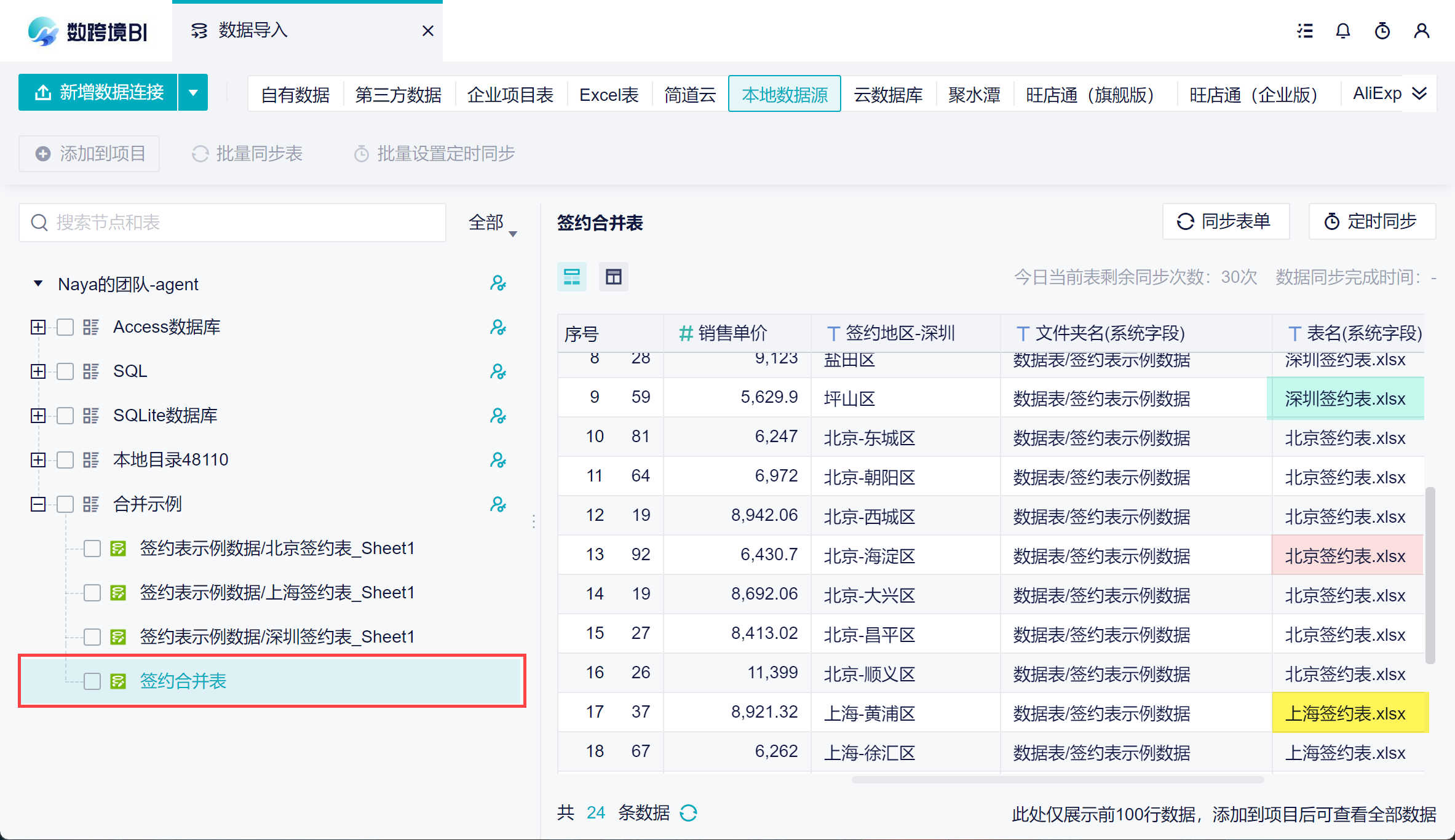Click the timer icon in top bar
Screen dimensions: 1455x840
point(1382,31)
